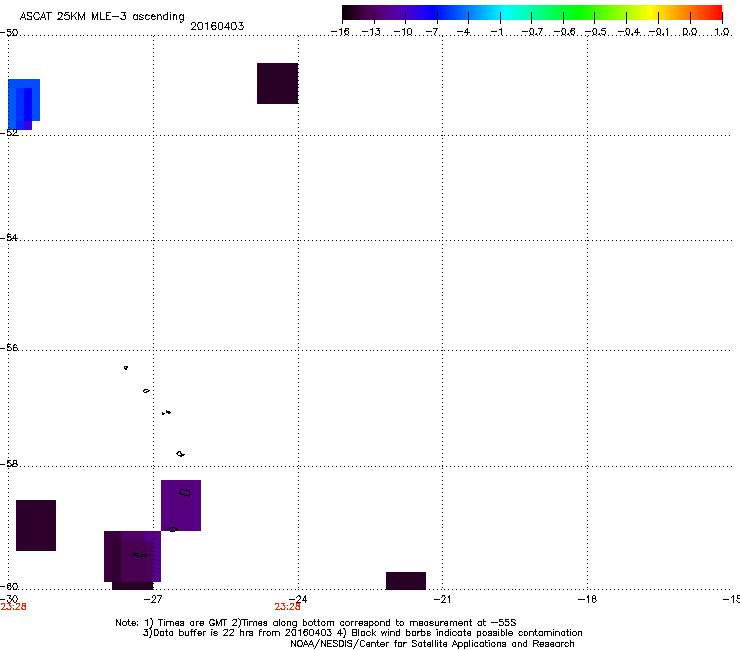Select the dark block left of -21 at the bottom

(x=406, y=581)
